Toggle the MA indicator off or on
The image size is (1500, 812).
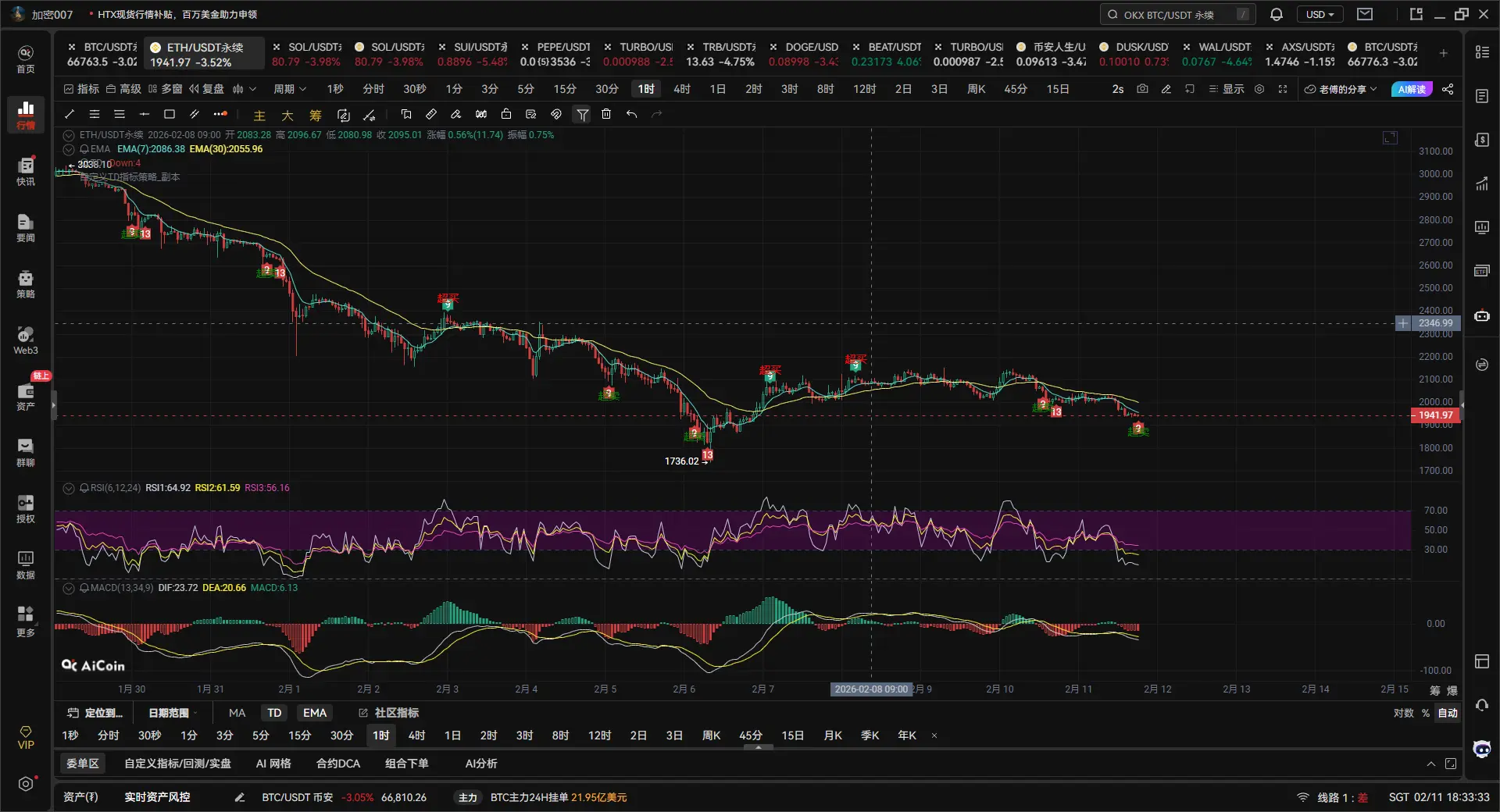pyautogui.click(x=237, y=713)
